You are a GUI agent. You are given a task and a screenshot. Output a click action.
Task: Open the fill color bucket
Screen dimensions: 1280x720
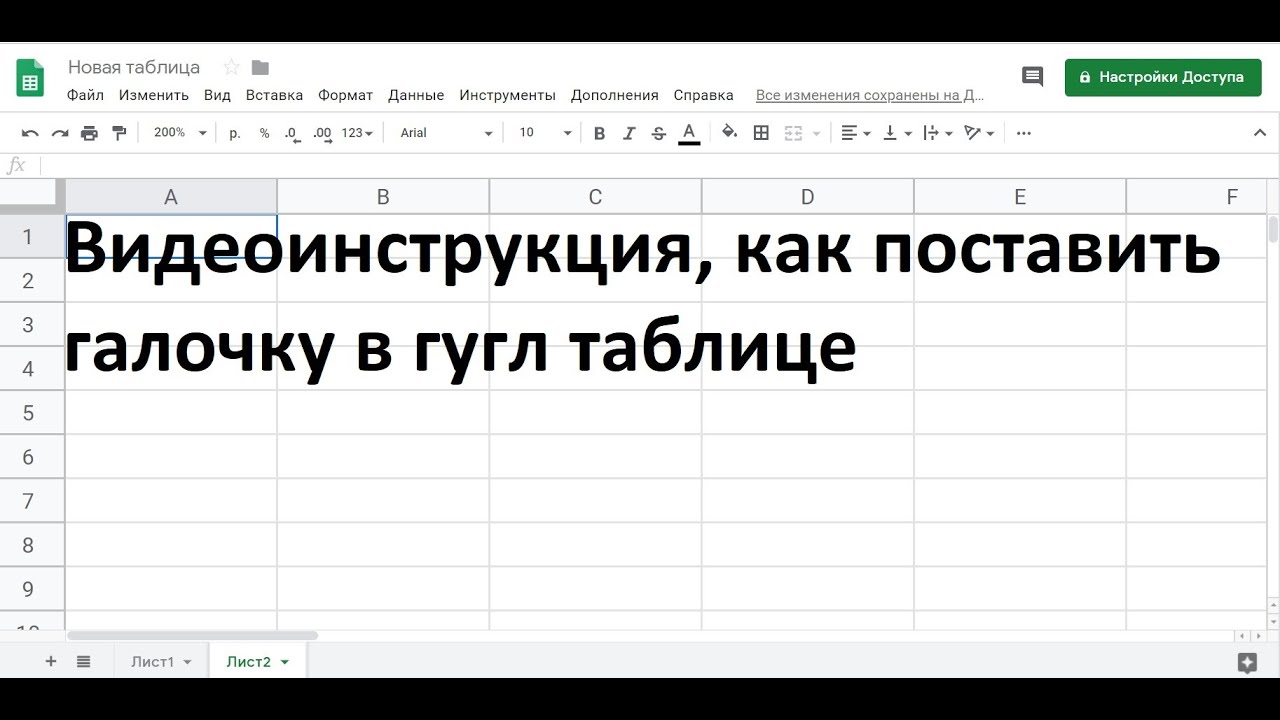[x=730, y=132]
